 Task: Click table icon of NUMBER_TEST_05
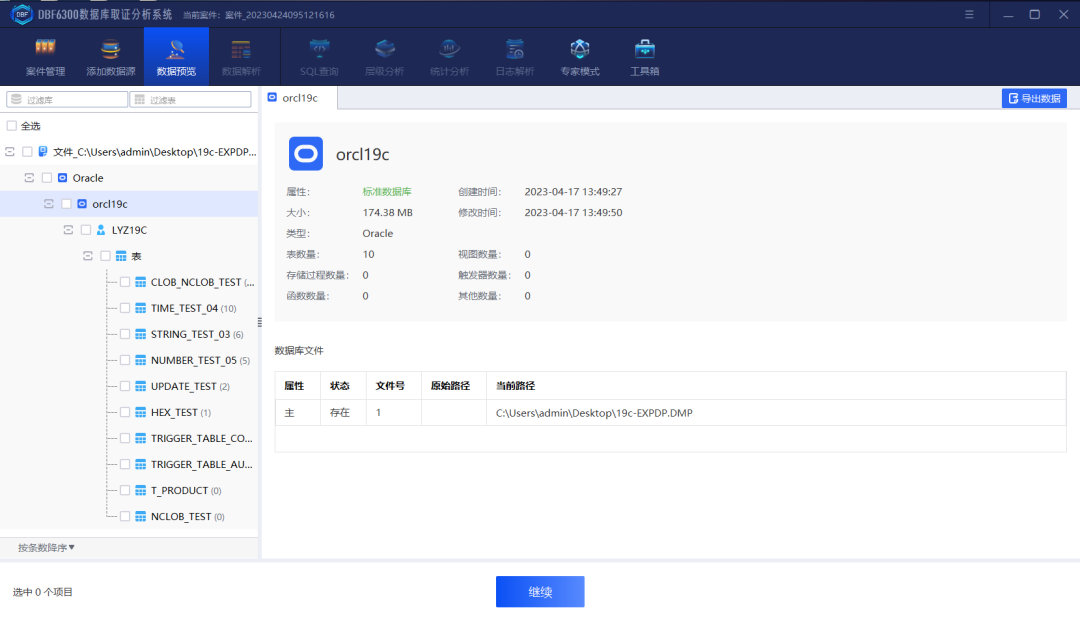141,360
